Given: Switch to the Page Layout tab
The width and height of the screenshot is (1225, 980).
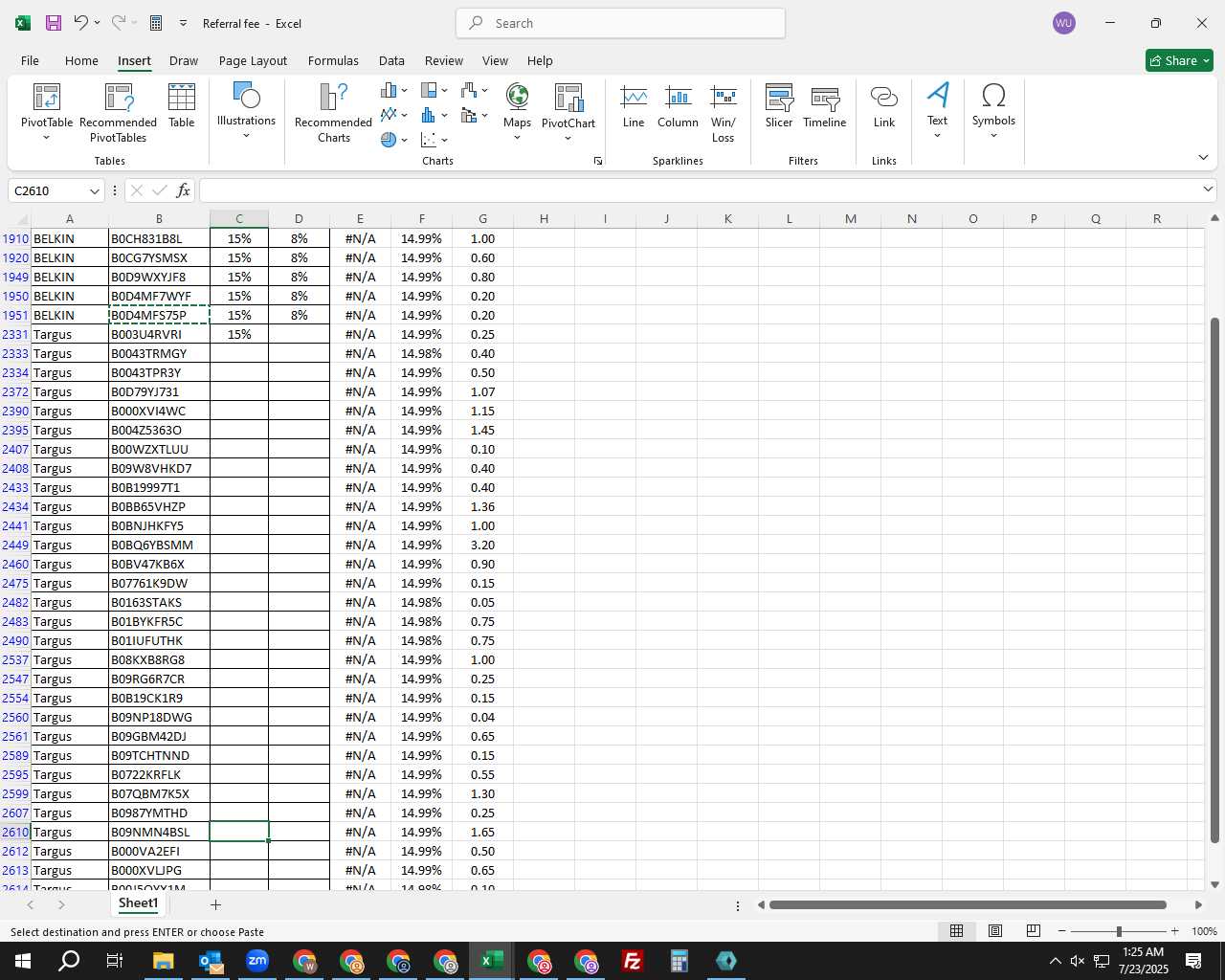Looking at the screenshot, I should tap(253, 60).
